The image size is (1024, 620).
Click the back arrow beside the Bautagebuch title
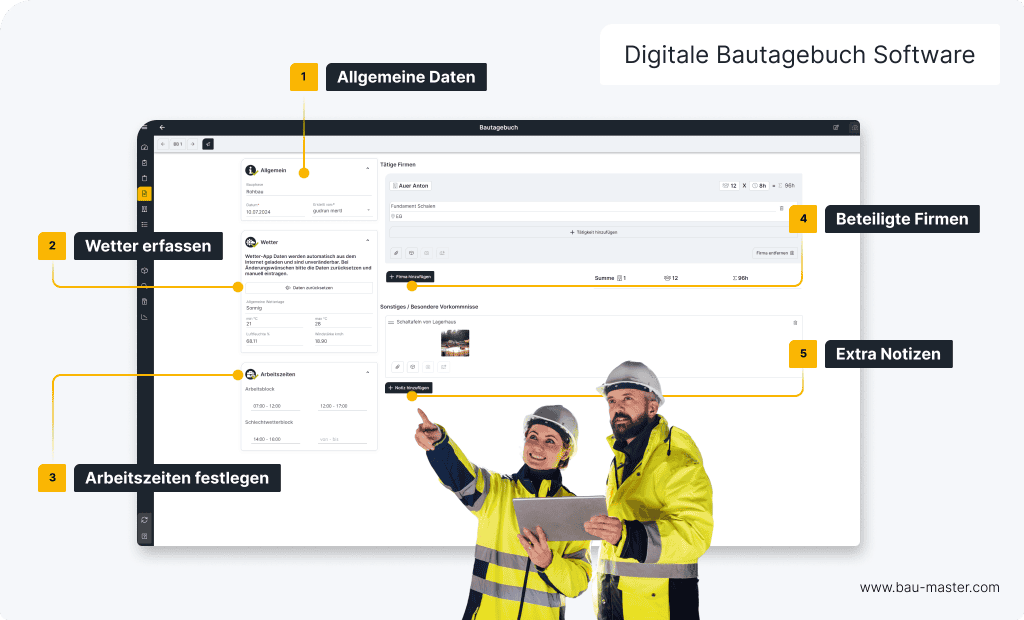click(x=163, y=128)
